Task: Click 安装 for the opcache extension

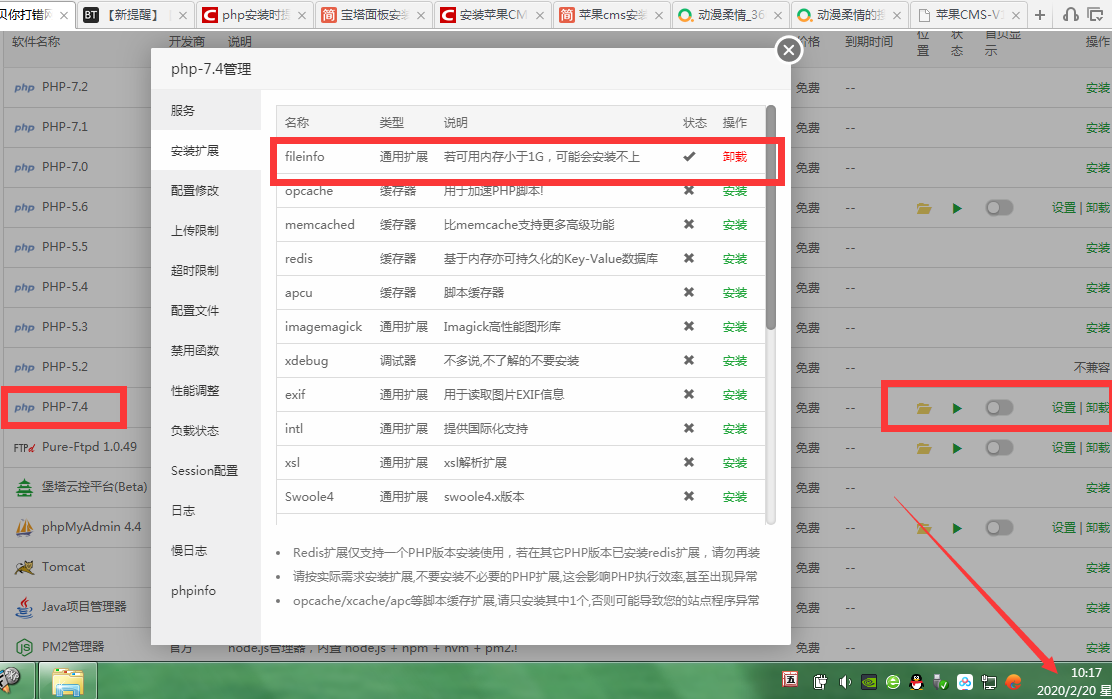Action: click(x=735, y=191)
